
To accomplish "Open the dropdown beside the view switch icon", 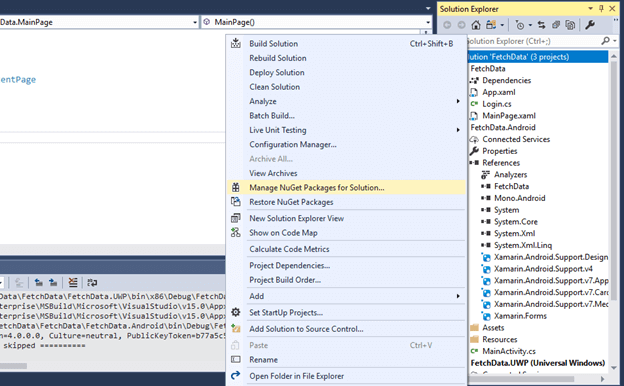I will pyautogui.click(x=502, y=25).
